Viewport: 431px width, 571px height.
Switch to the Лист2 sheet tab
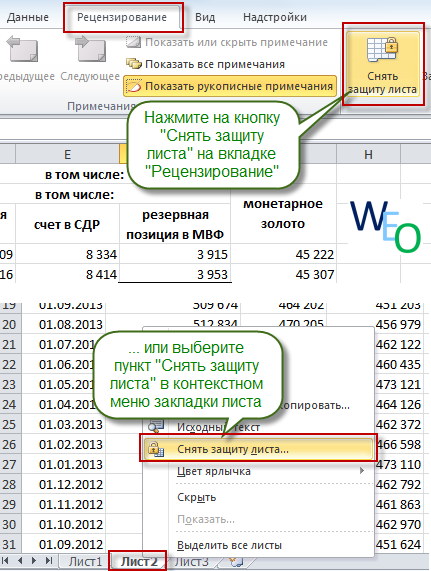tap(139, 562)
